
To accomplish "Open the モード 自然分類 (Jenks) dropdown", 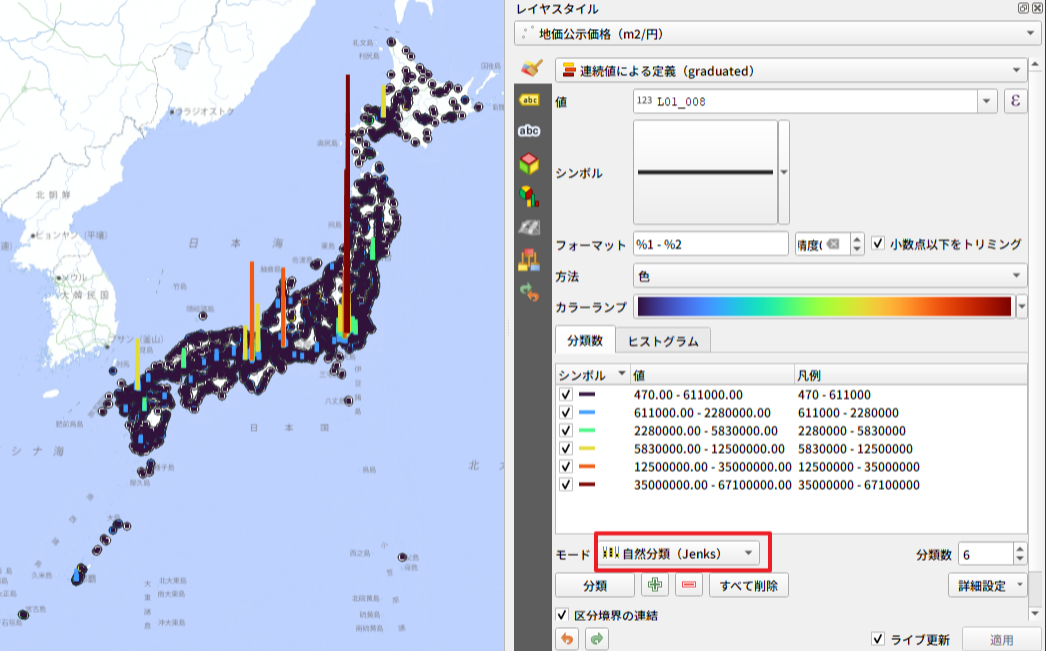I will (x=677, y=553).
